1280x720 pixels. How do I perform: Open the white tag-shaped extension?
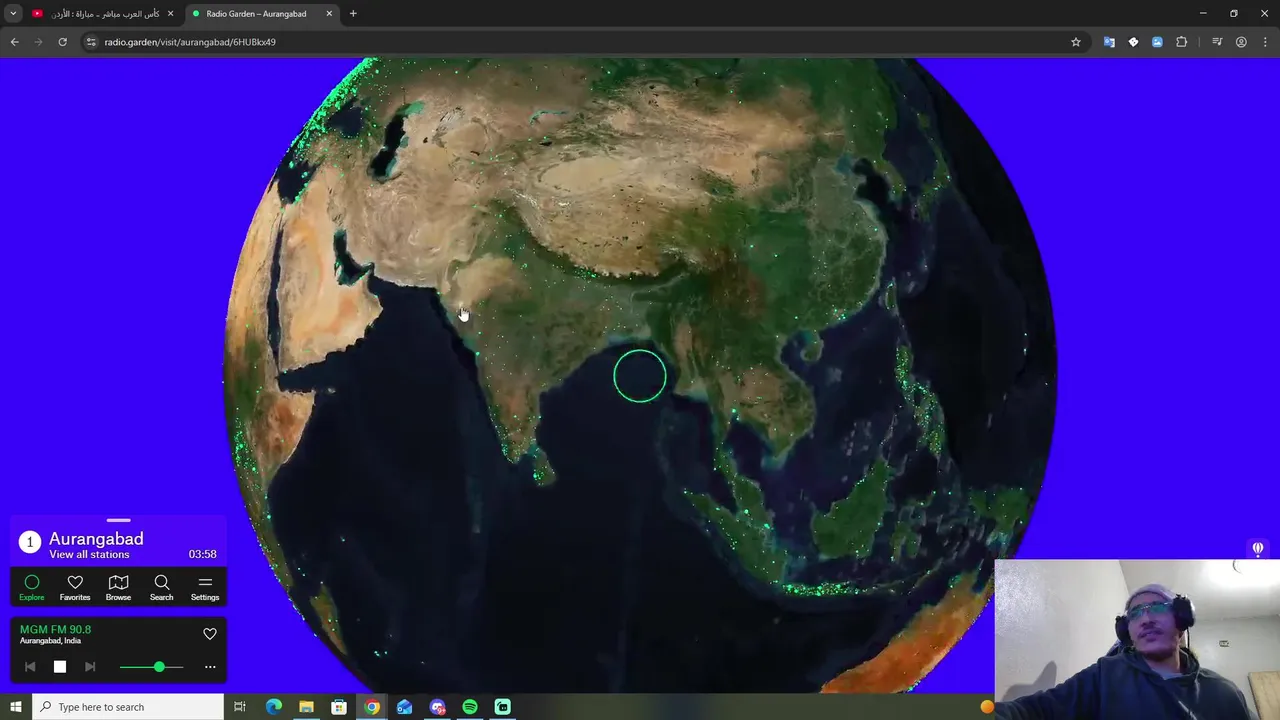coord(1133,42)
